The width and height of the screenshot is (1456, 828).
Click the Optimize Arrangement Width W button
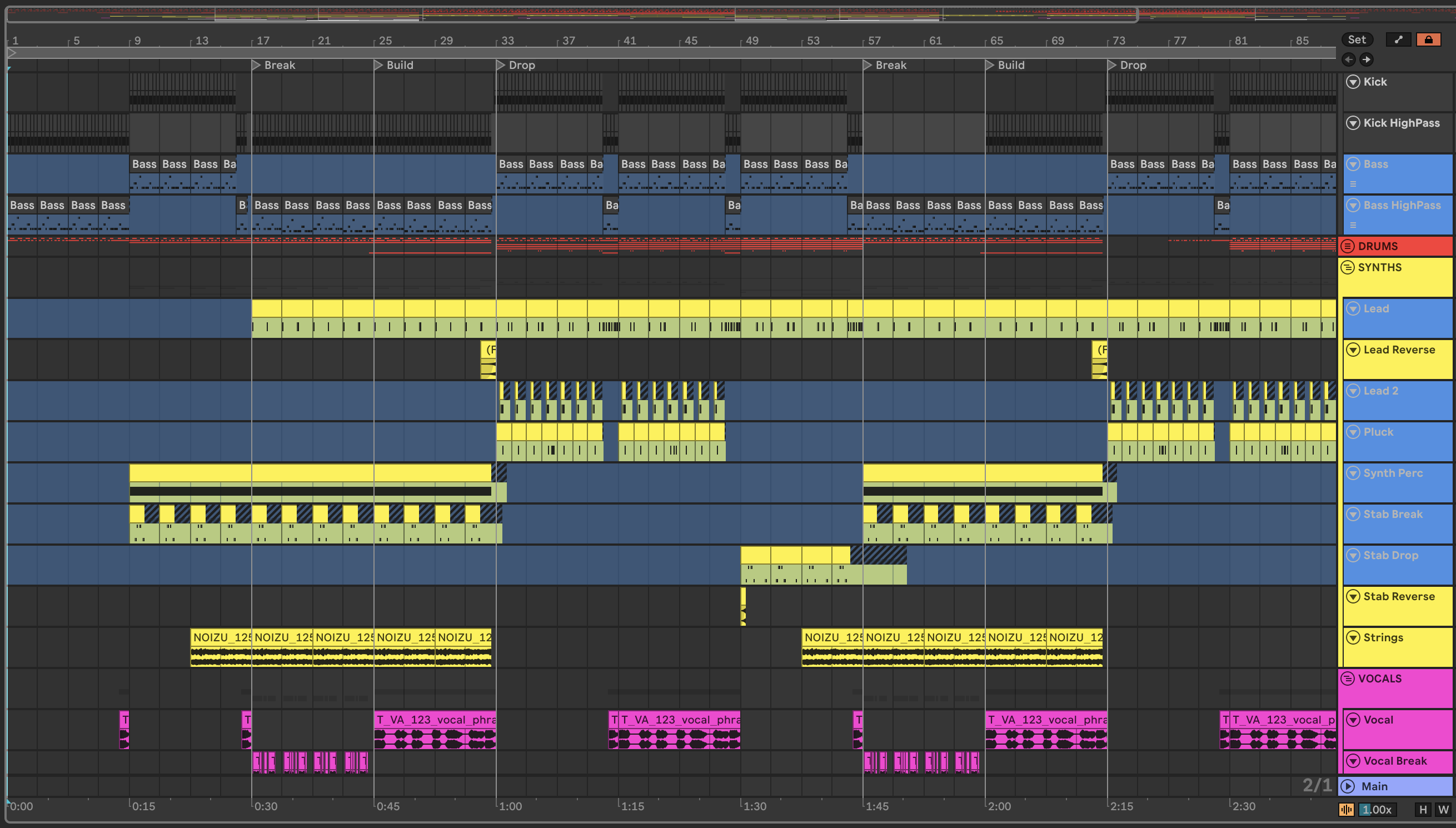[1443, 810]
